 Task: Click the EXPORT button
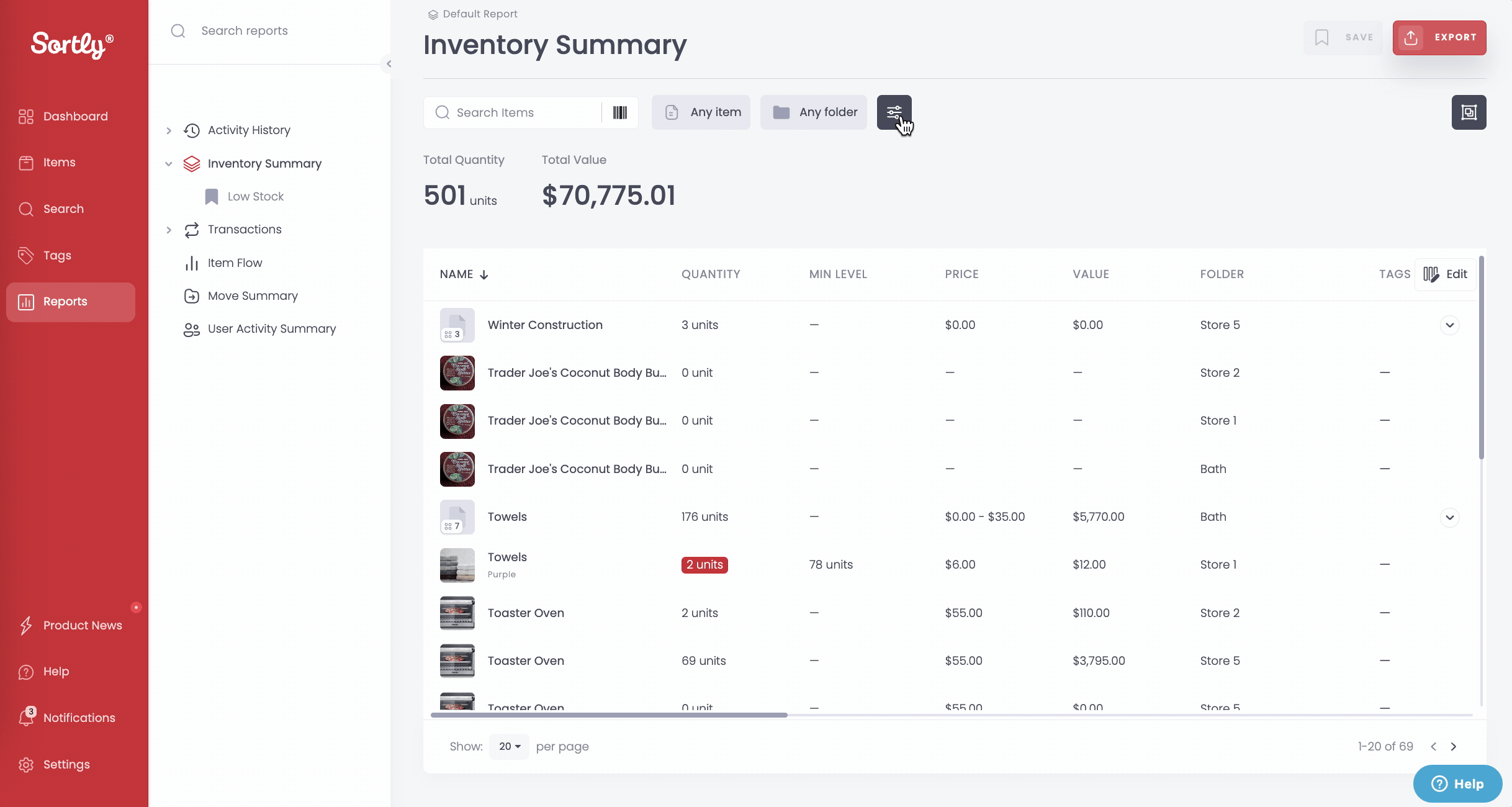point(1439,37)
